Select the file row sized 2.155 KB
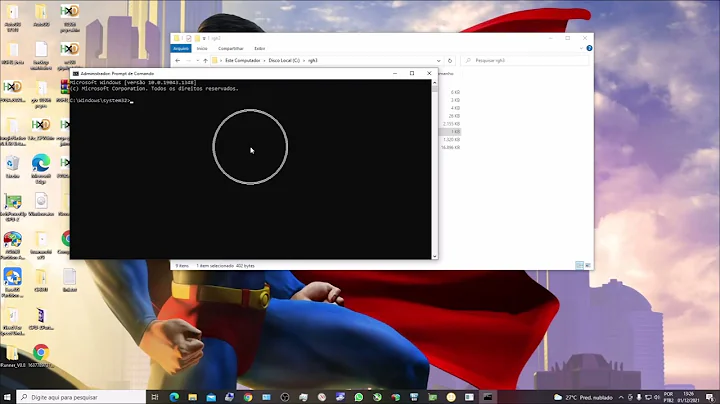The width and height of the screenshot is (720, 404). pos(451,124)
